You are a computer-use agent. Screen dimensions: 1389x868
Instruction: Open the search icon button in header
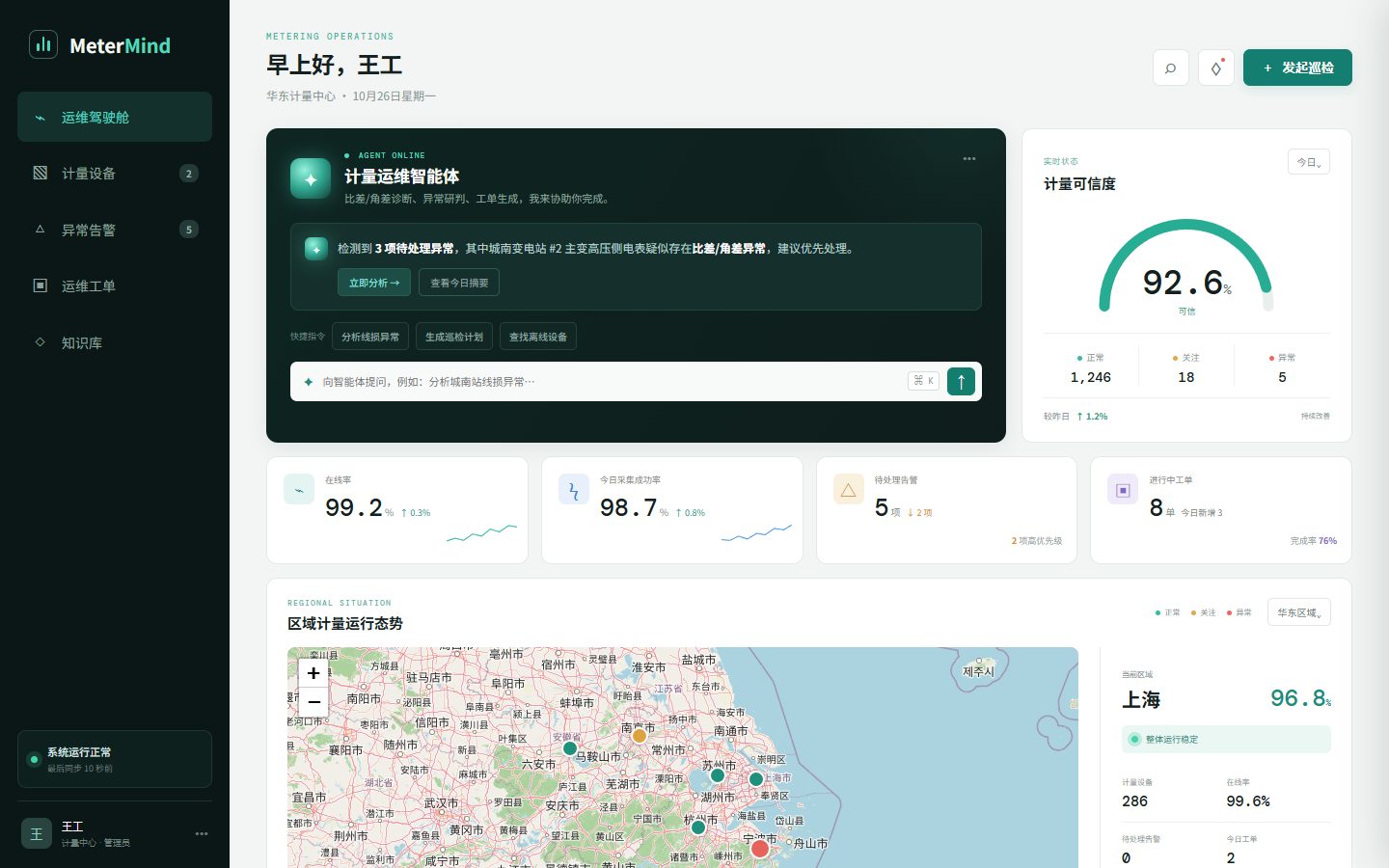click(1170, 68)
